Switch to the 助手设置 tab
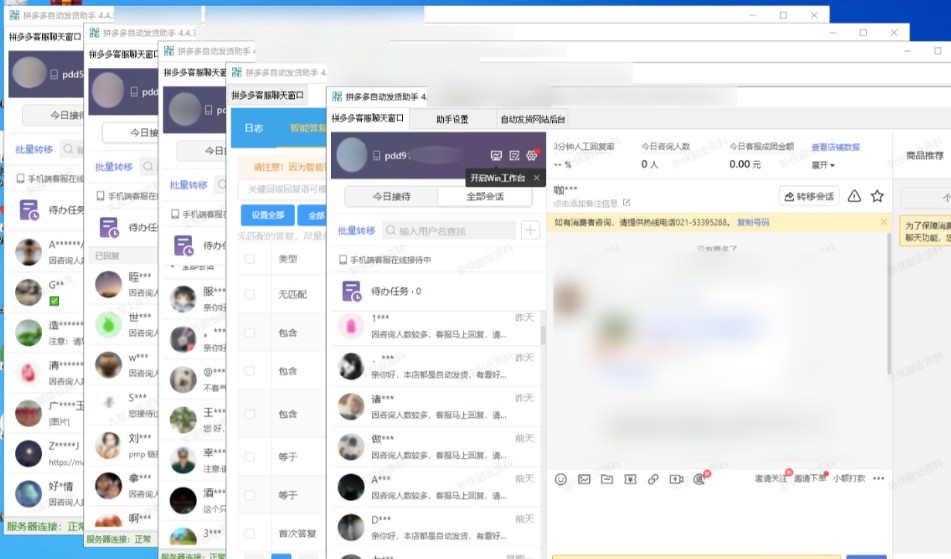Image resolution: width=951 pixels, height=559 pixels. pyautogui.click(x=452, y=119)
